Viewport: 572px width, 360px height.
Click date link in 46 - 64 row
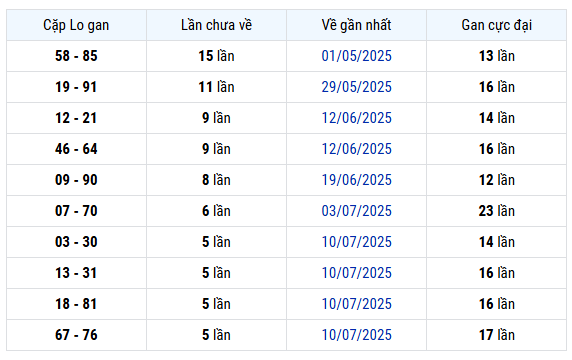[x=356, y=149]
